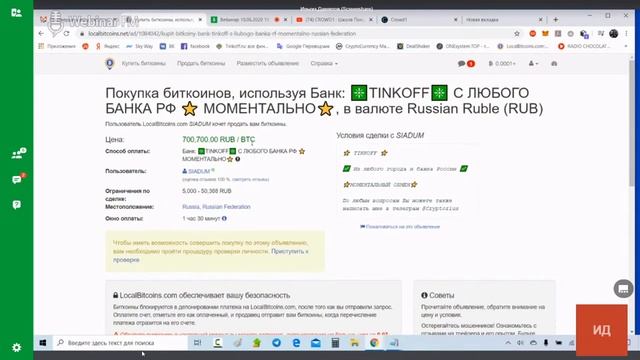Expand the bitcoin balance 0.0001 dropdown
Image resolution: width=640 pixels, height=360 pixels.
pyautogui.click(x=502, y=64)
